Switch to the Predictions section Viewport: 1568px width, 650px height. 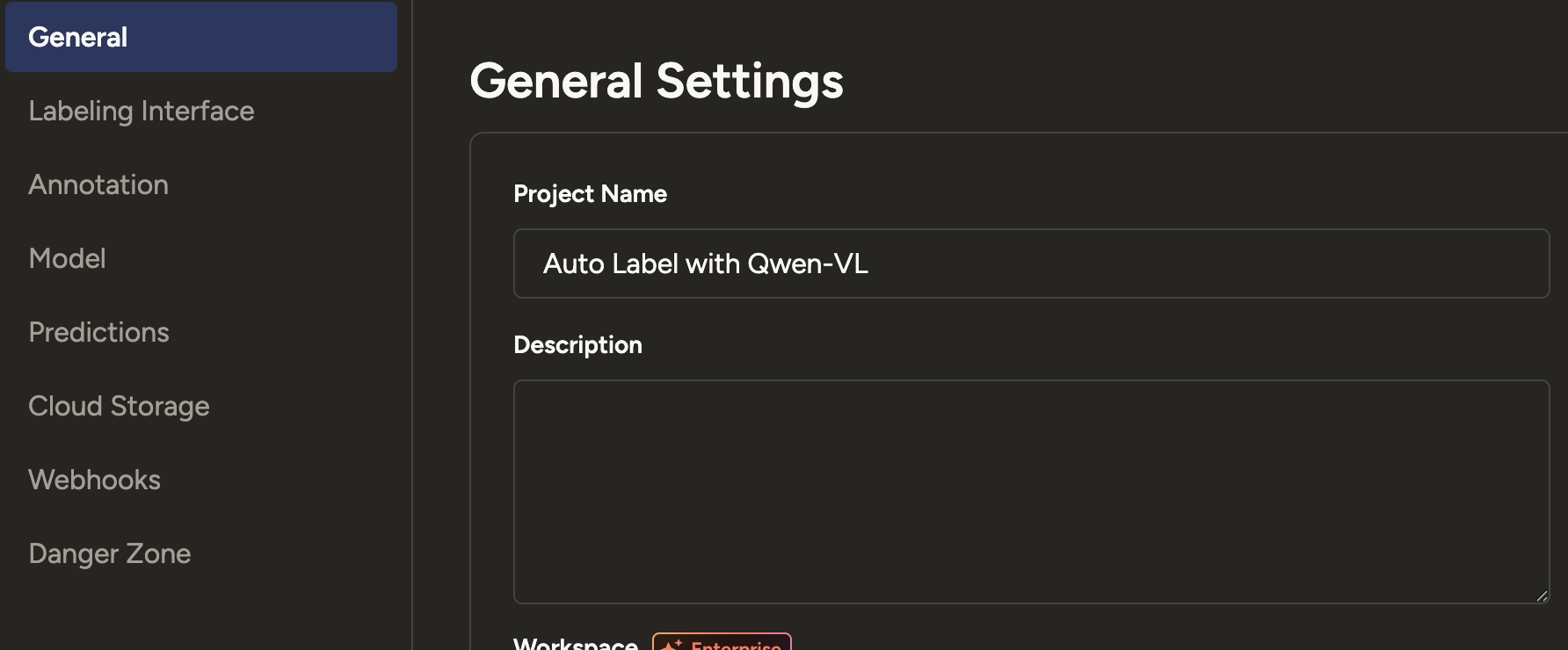(x=98, y=332)
